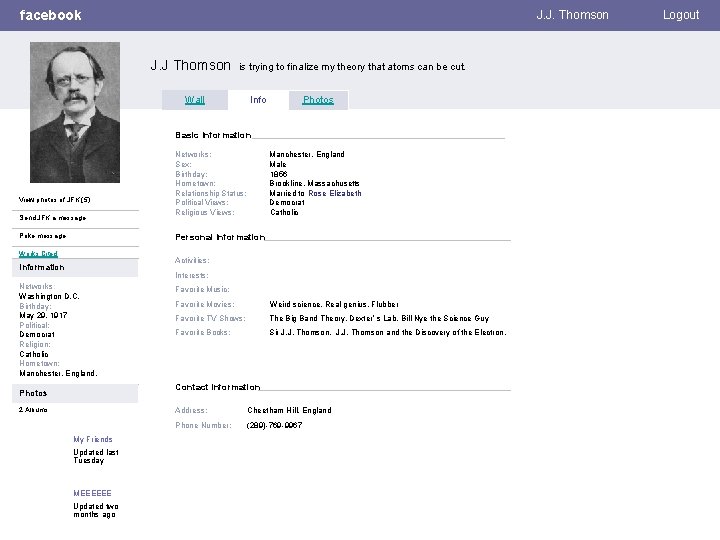Viewport: 720px width, 540px height.
Task: Click the facebook logo in header
Action: pyautogui.click(x=51, y=15)
